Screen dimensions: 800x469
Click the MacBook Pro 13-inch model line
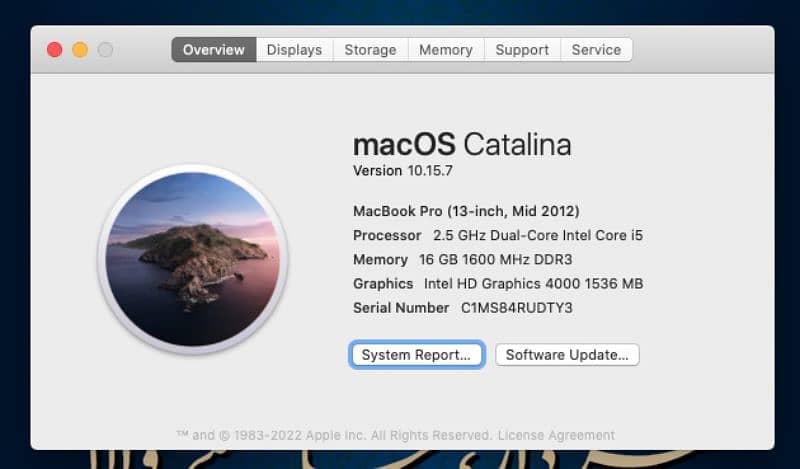466,211
